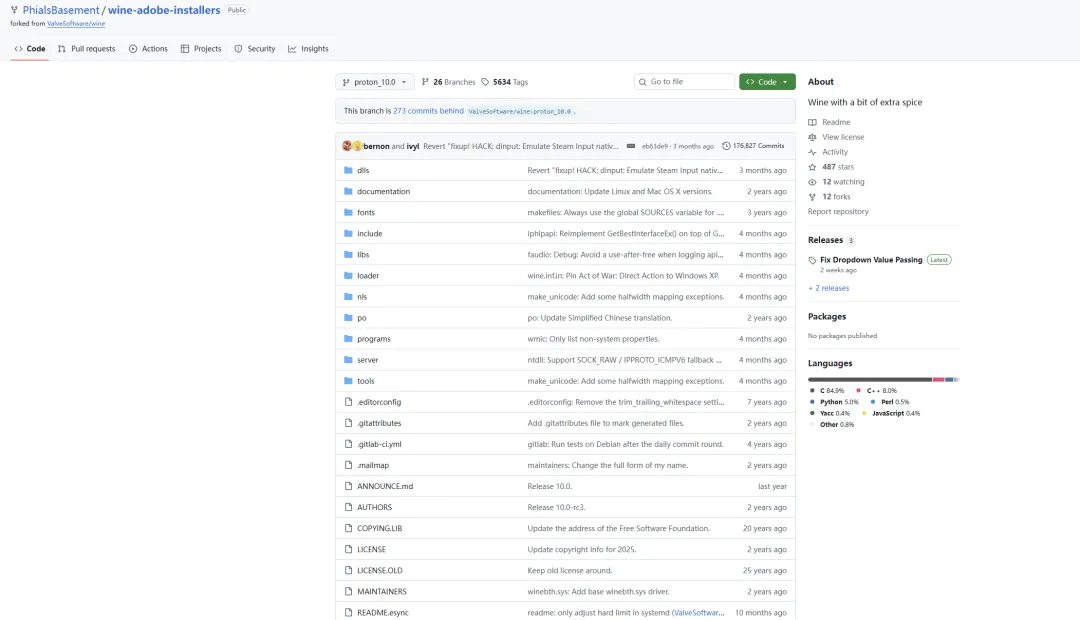
Task: Open the Packages heading link
Action: (x=827, y=316)
